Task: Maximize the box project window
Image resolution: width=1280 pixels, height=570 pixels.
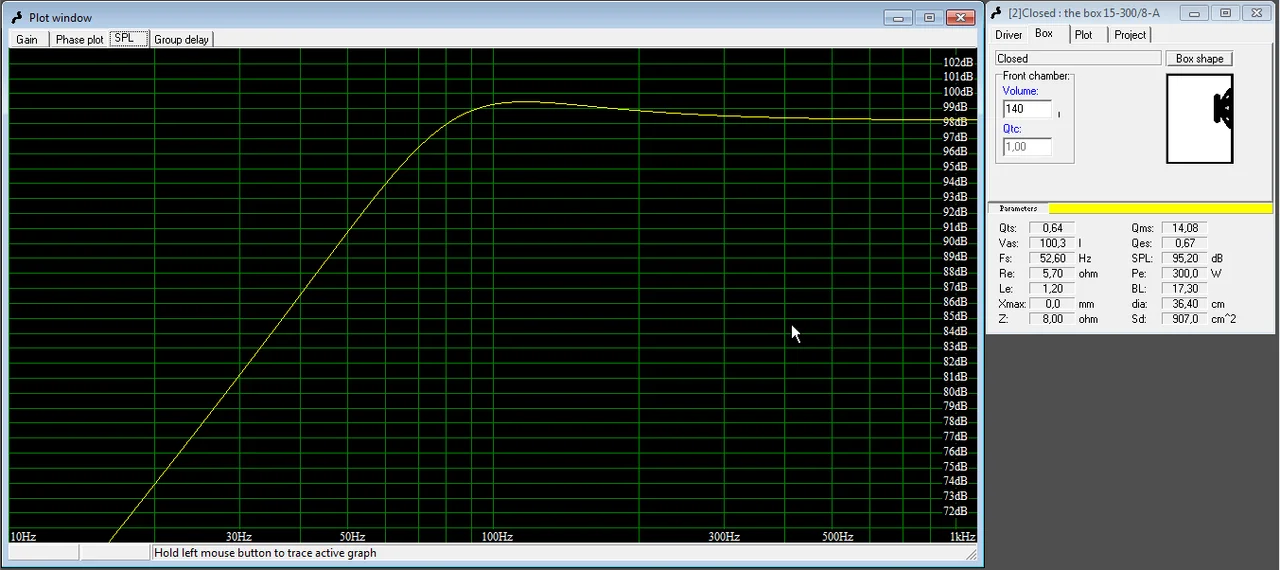Action: coord(1225,12)
